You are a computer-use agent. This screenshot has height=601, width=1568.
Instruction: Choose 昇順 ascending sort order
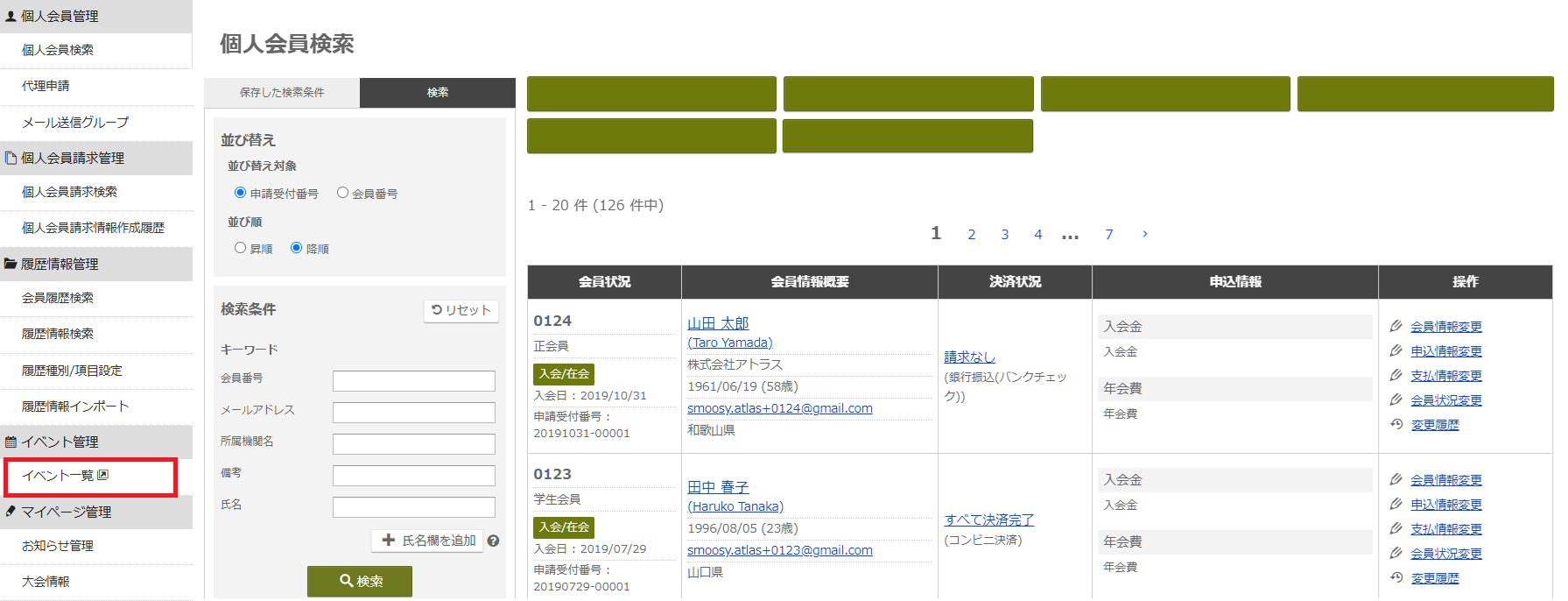(240, 248)
